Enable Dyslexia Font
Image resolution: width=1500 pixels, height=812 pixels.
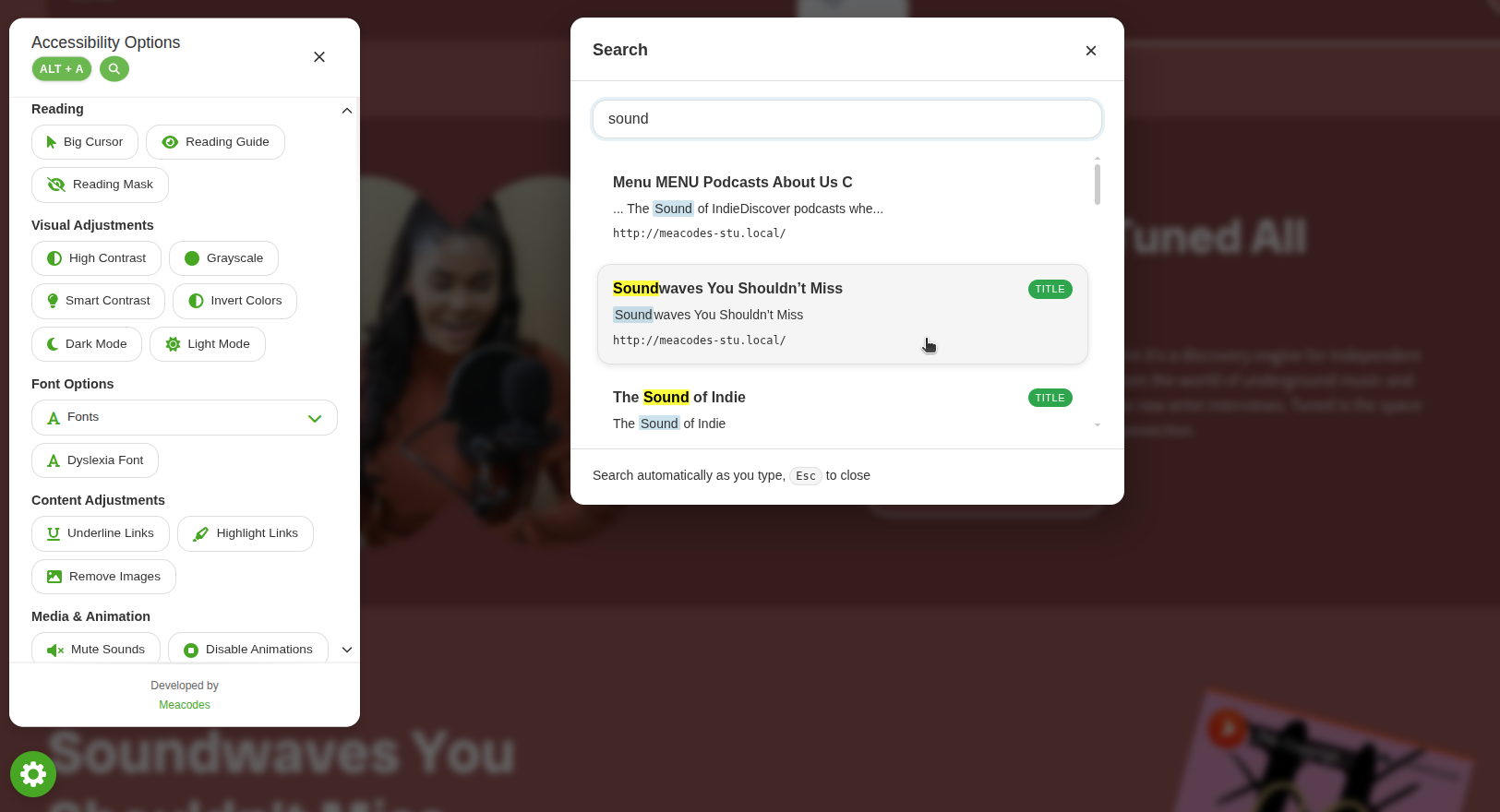[x=95, y=460]
